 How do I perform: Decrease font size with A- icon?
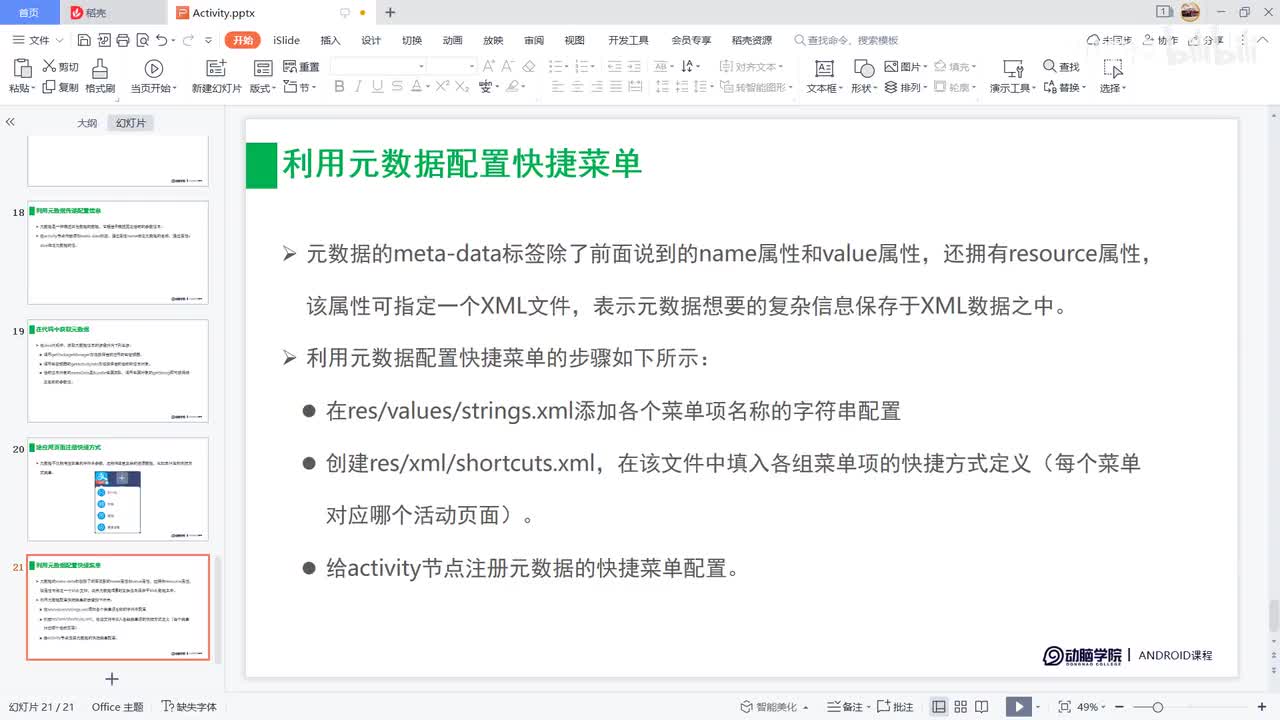pyautogui.click(x=509, y=66)
